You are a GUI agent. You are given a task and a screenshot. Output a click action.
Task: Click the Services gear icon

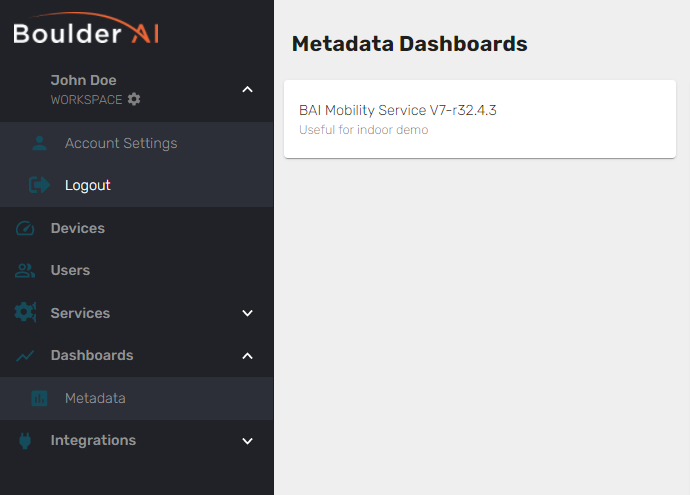(x=25, y=313)
